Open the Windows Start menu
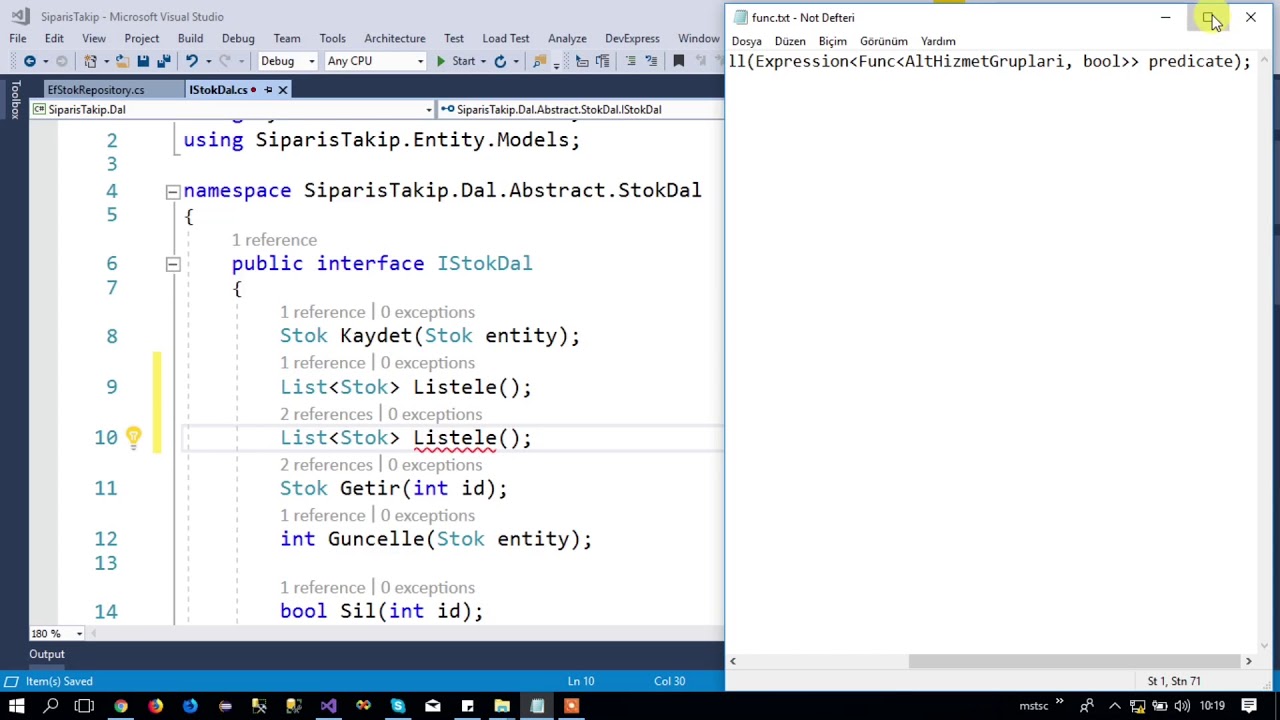This screenshot has width=1280, height=720. point(17,706)
